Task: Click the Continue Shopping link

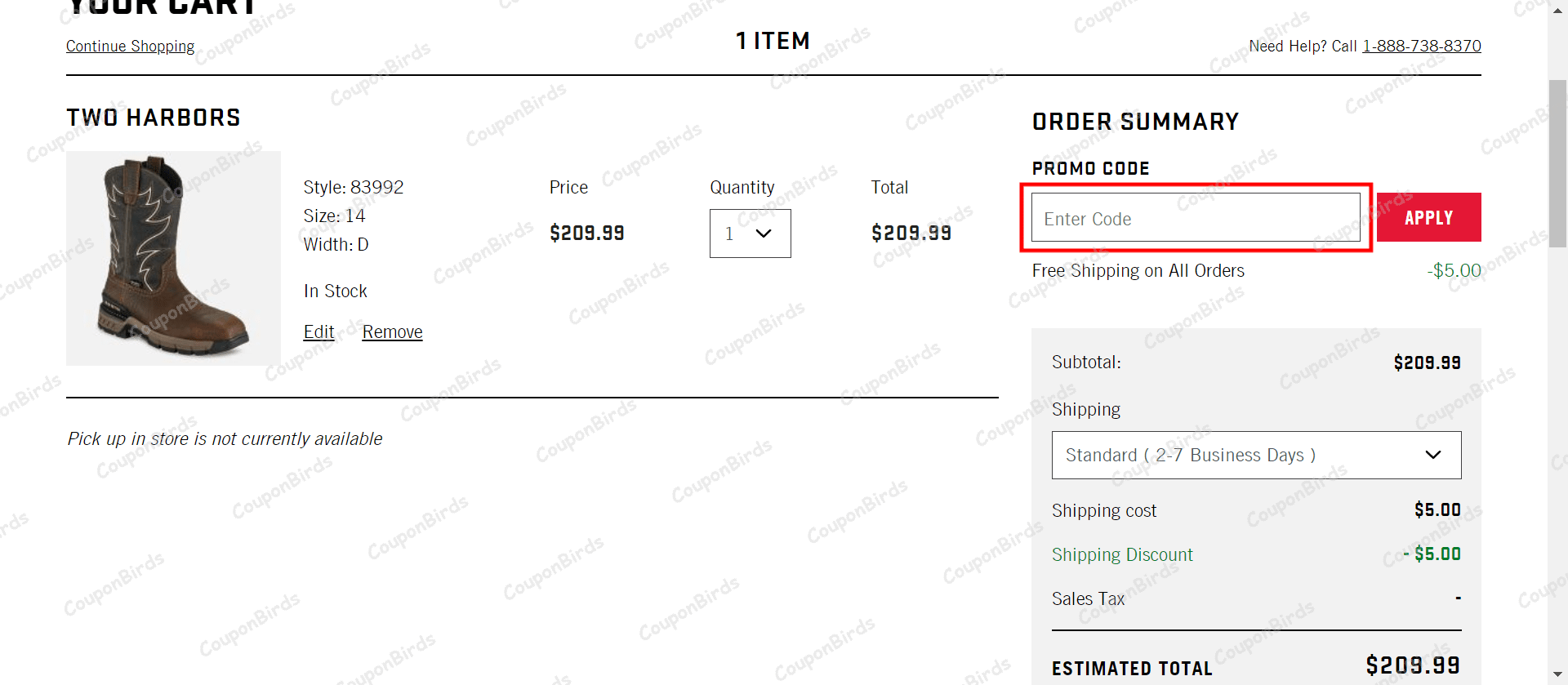Action: coord(130,46)
